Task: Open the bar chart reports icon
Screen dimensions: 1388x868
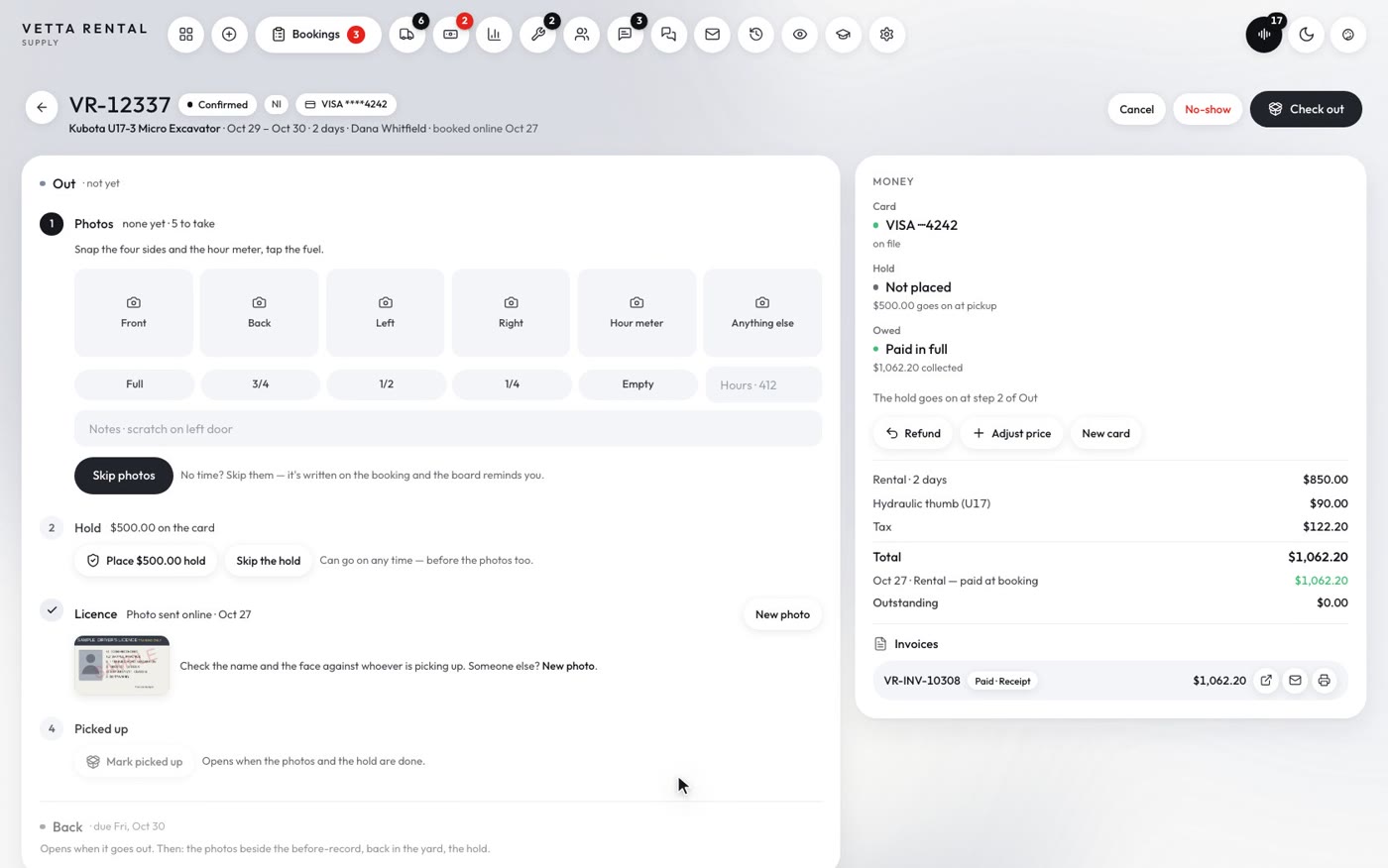Action: point(494,35)
